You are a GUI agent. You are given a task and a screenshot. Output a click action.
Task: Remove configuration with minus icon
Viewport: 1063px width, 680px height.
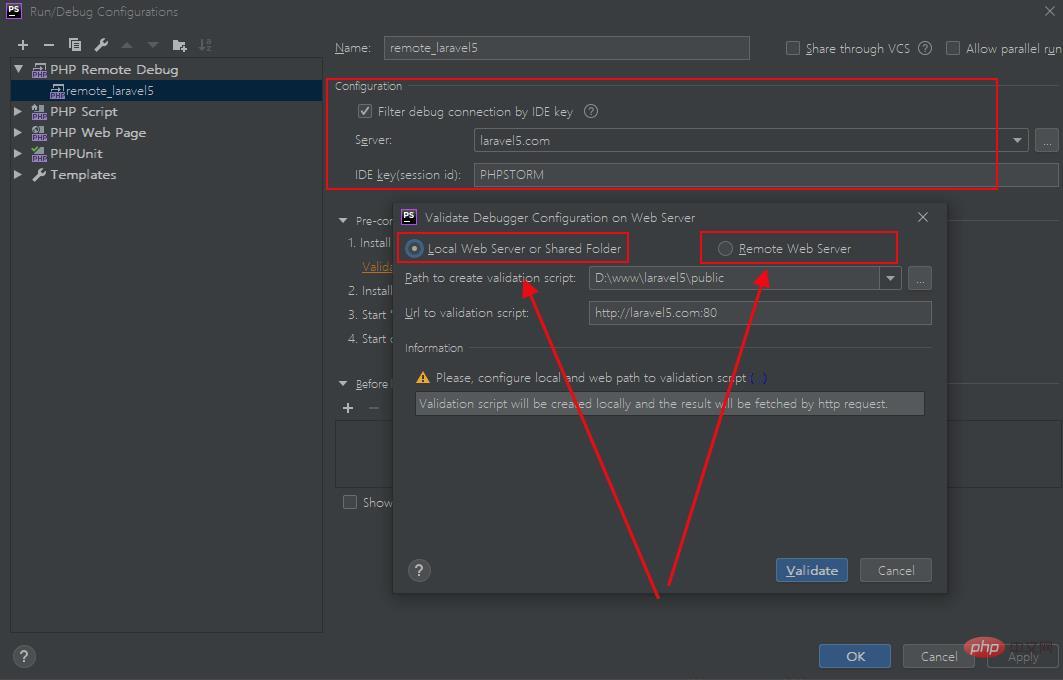pyautogui.click(x=49, y=45)
